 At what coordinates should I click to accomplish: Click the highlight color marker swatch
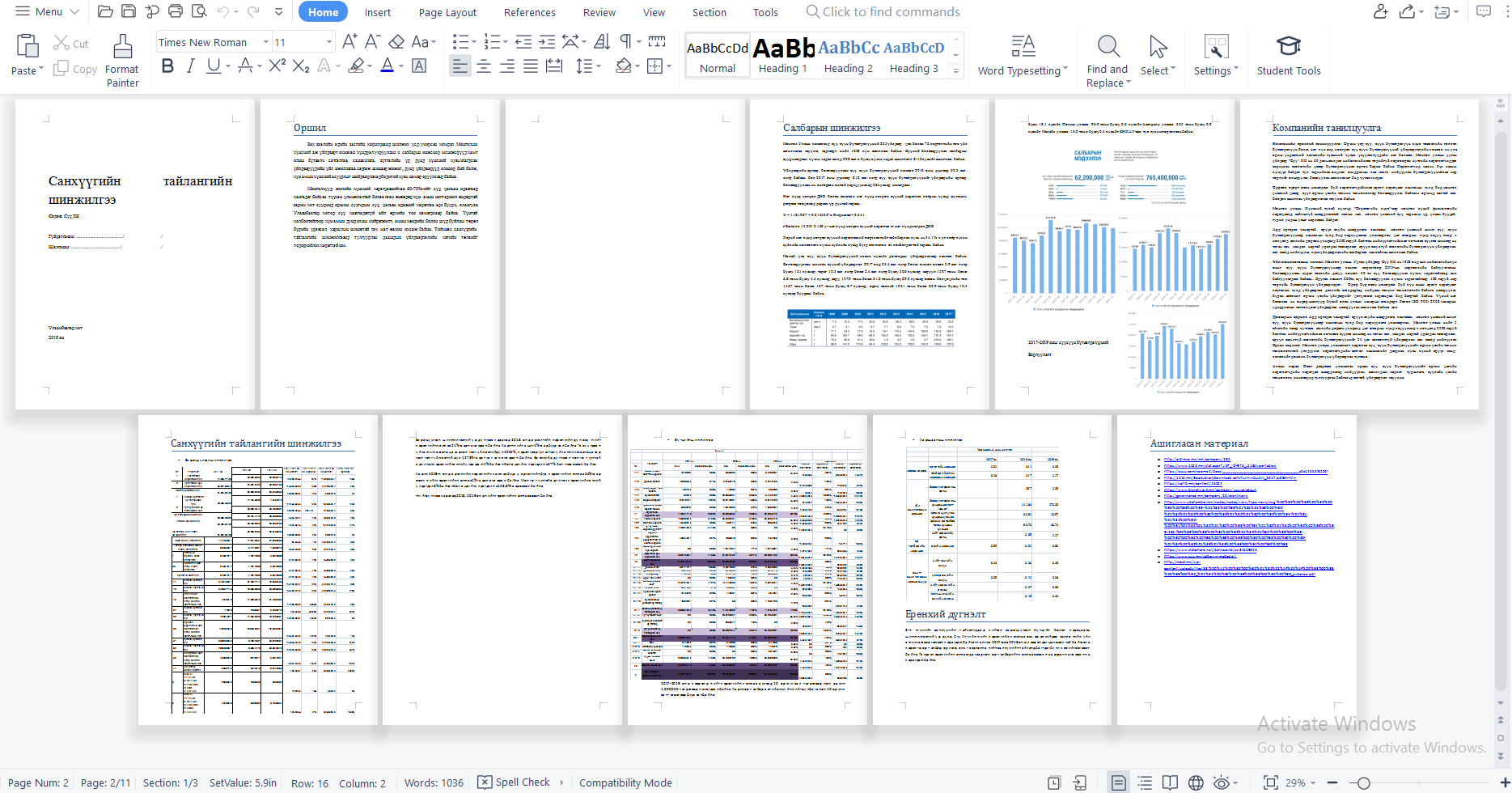coord(355,66)
